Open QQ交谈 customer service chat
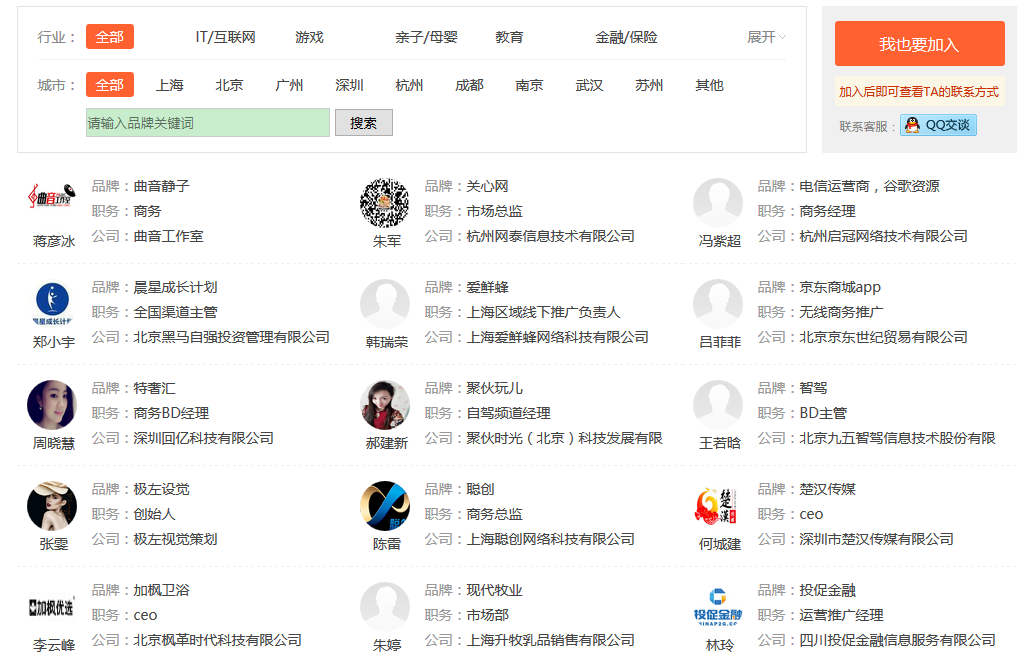This screenshot has width=1025, height=662. pos(938,125)
